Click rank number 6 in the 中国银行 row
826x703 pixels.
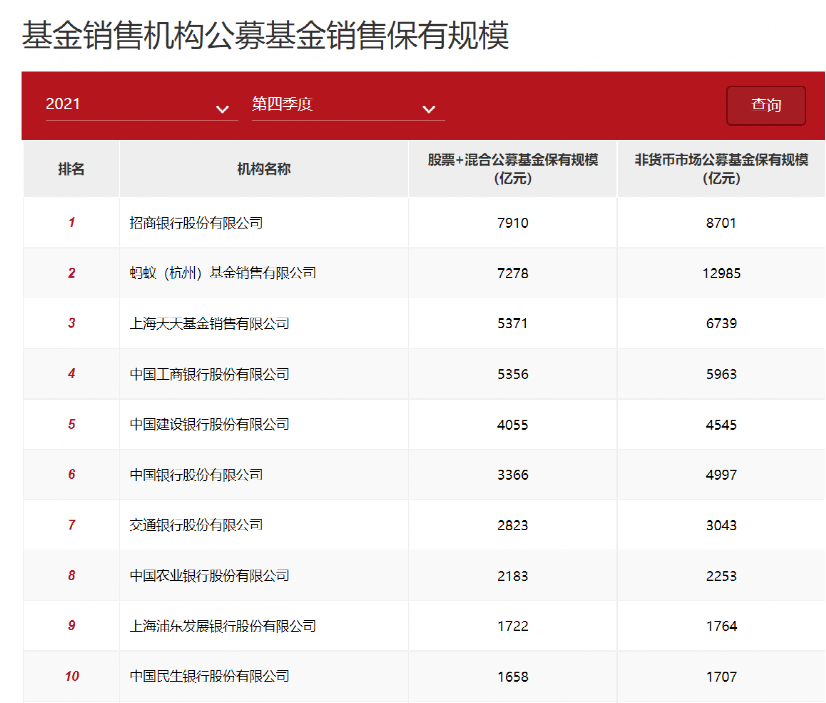pos(72,474)
